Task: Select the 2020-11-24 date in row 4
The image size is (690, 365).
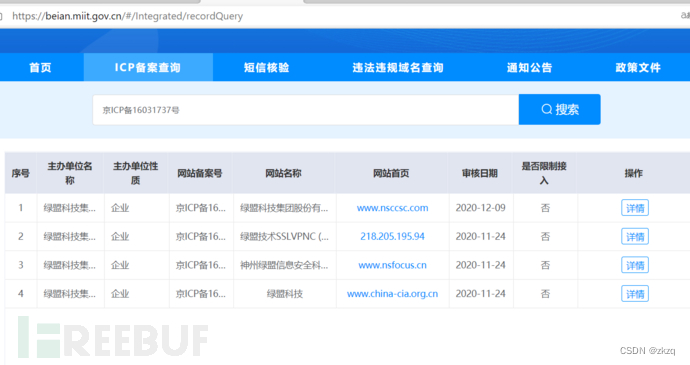Action: pos(481,294)
